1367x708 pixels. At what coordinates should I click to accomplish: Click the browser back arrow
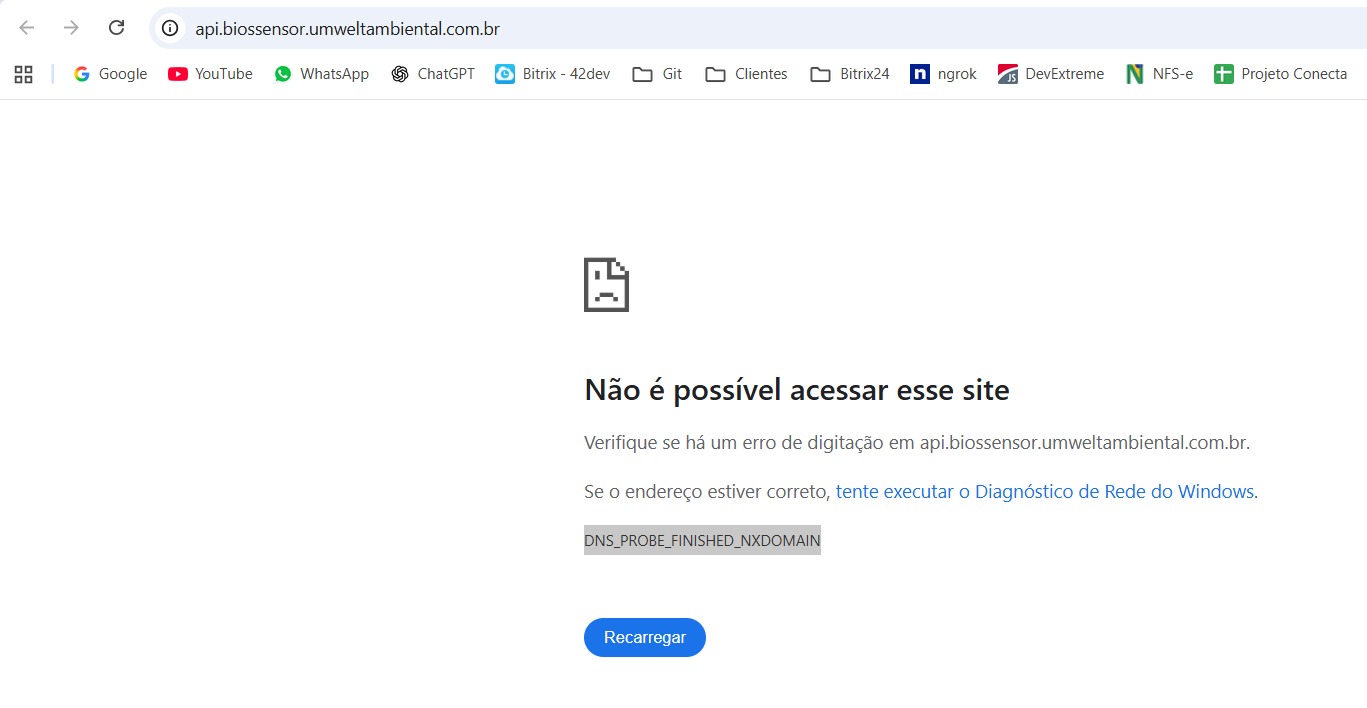pos(27,28)
